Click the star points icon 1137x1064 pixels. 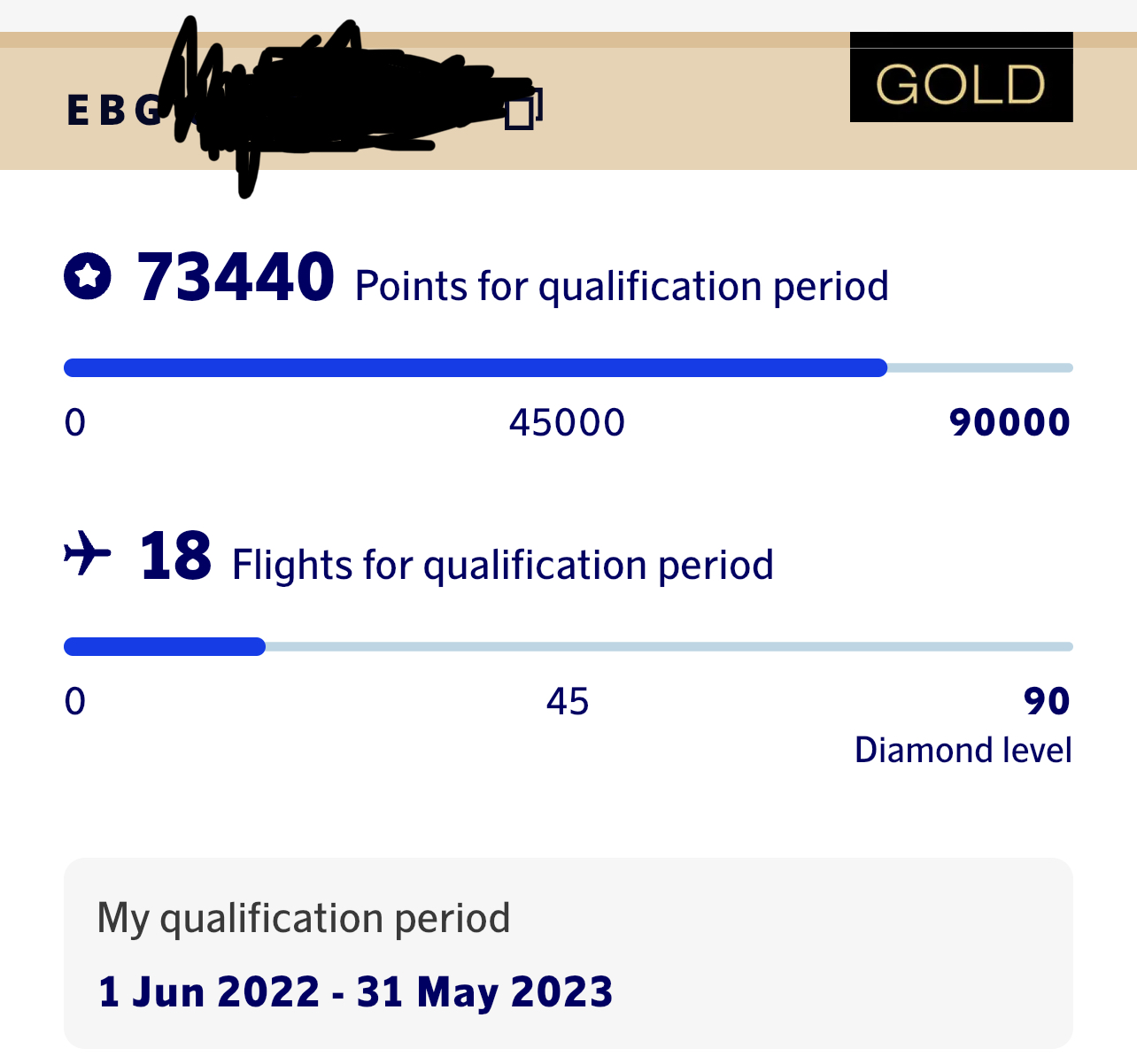88,277
